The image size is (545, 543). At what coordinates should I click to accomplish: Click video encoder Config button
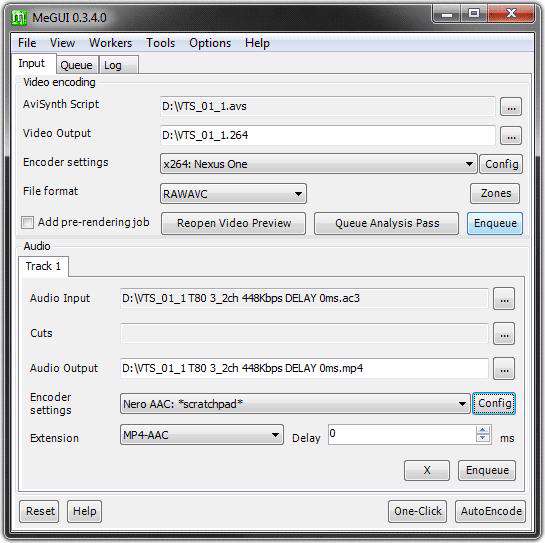(x=501, y=164)
